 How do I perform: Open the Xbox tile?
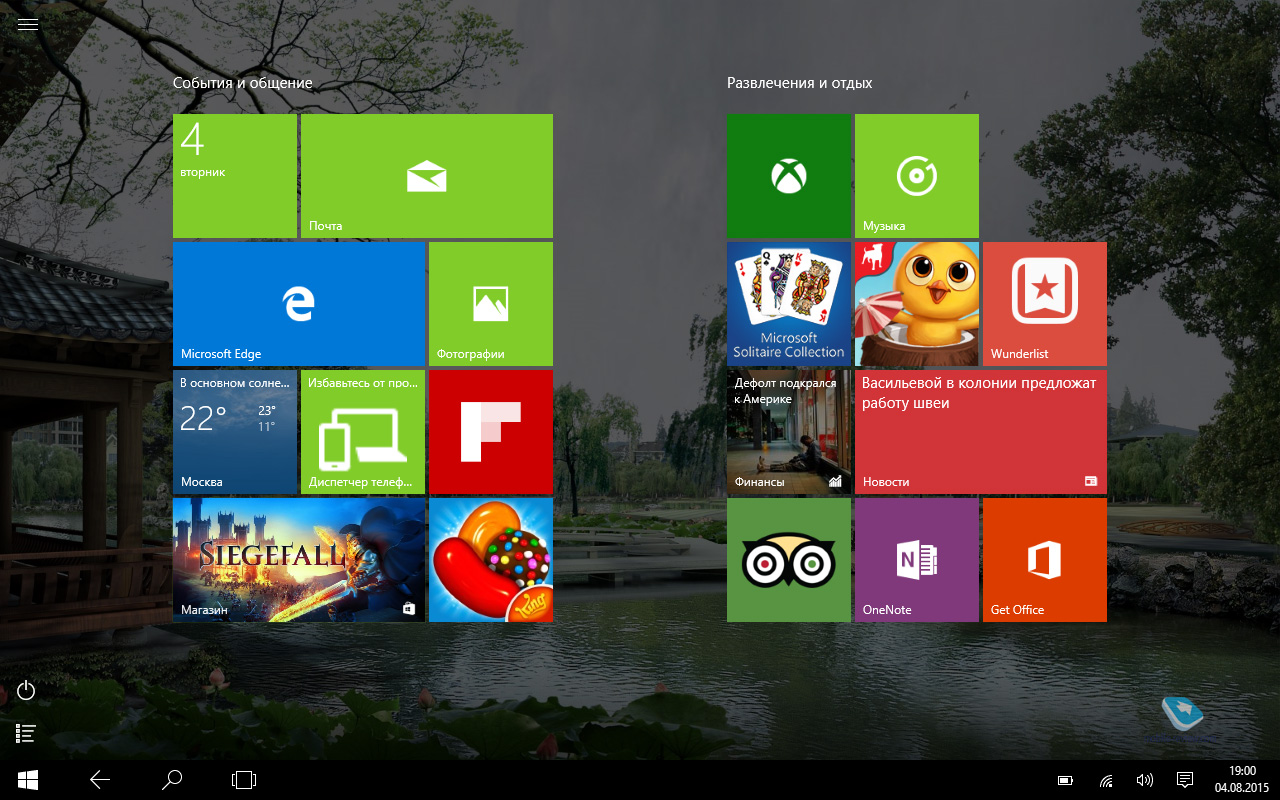click(x=789, y=176)
